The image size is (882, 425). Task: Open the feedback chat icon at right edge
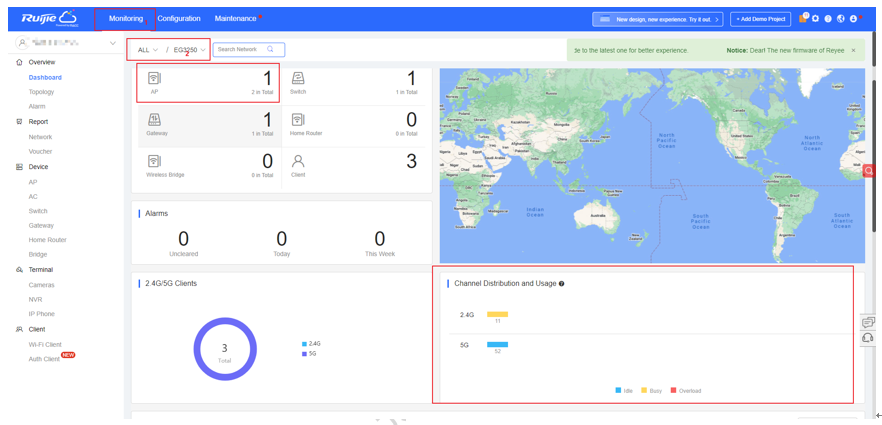point(868,323)
